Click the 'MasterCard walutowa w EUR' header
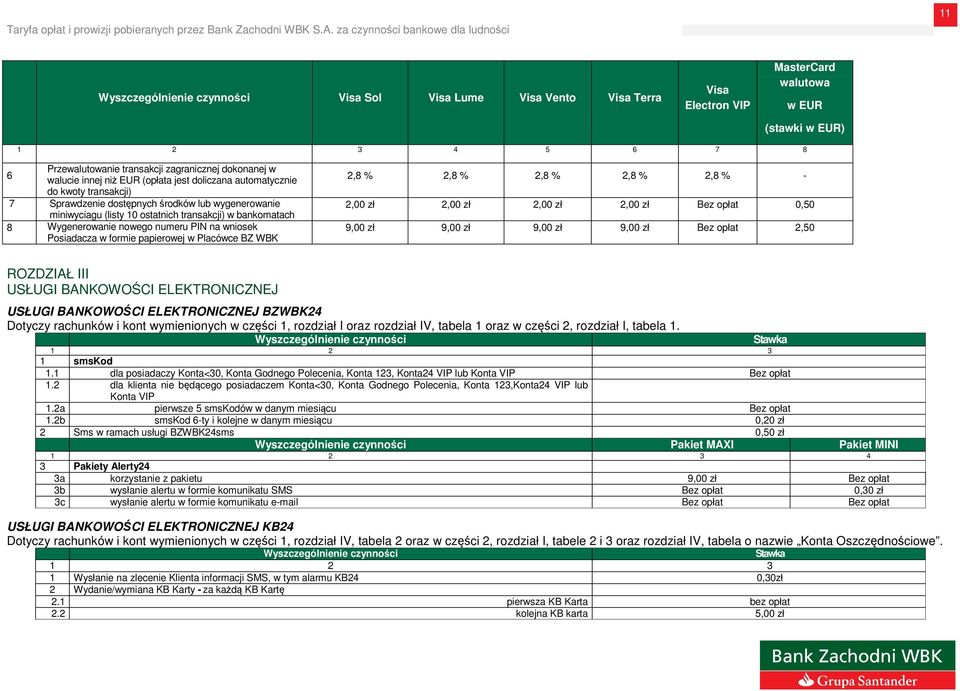Screen dimensions: 960x691 (x=804, y=97)
